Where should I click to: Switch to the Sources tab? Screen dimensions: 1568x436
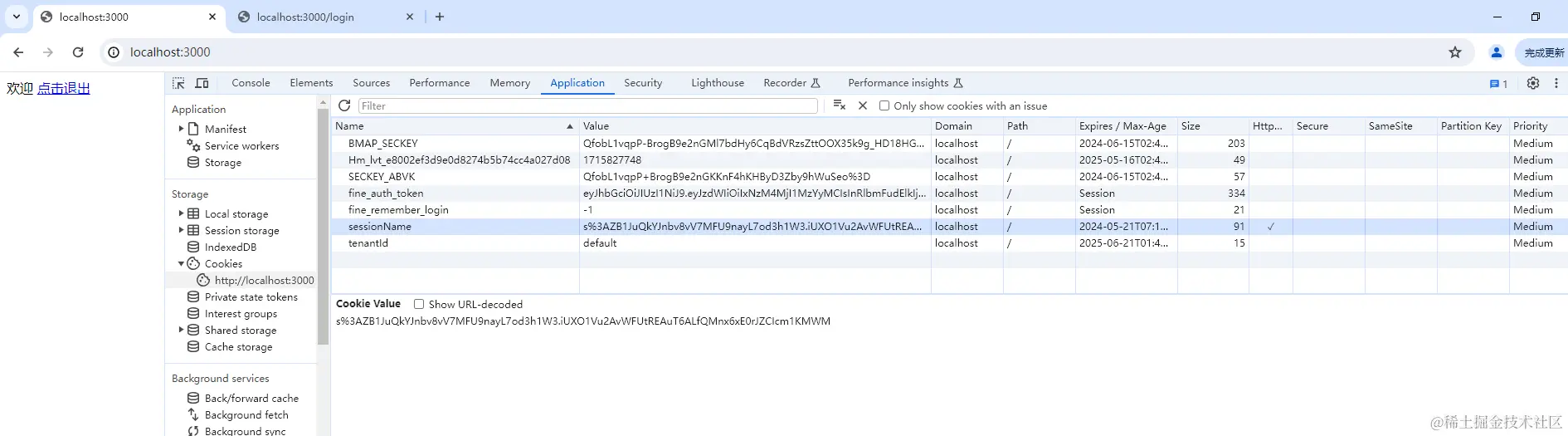(x=371, y=83)
